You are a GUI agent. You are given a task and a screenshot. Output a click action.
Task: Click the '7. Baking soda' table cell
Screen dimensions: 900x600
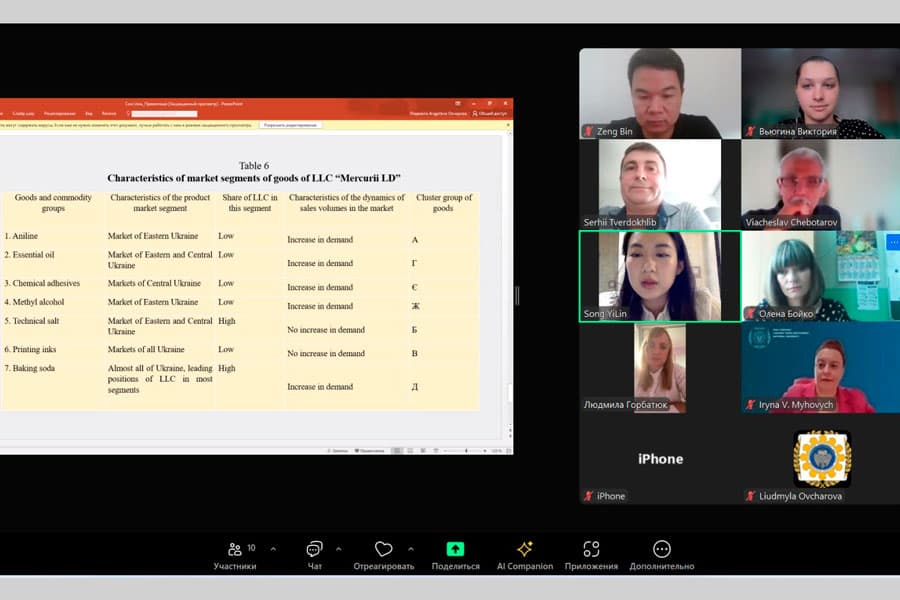pos(30,368)
